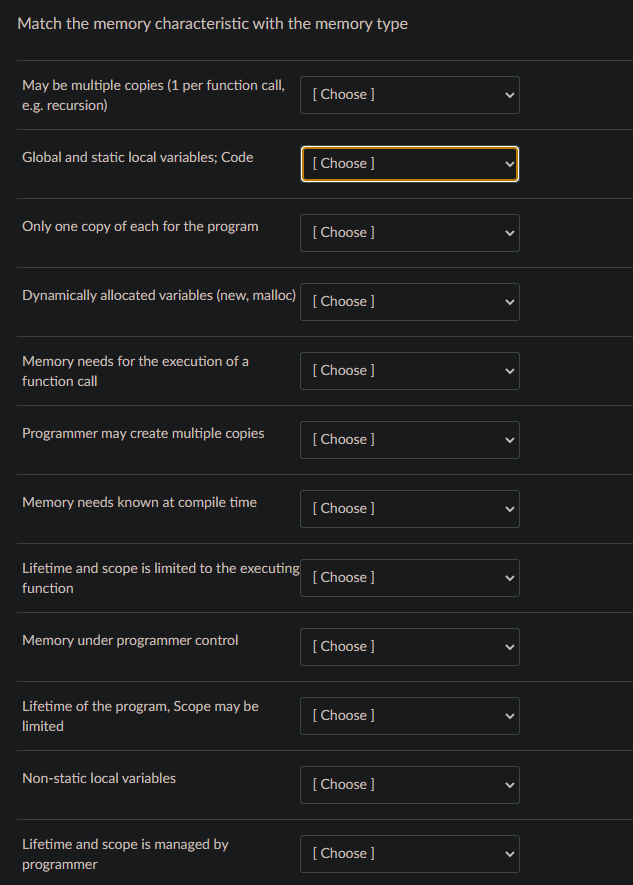Click chevron arrow beside 'Dynamically allocated variables'

tap(509, 302)
